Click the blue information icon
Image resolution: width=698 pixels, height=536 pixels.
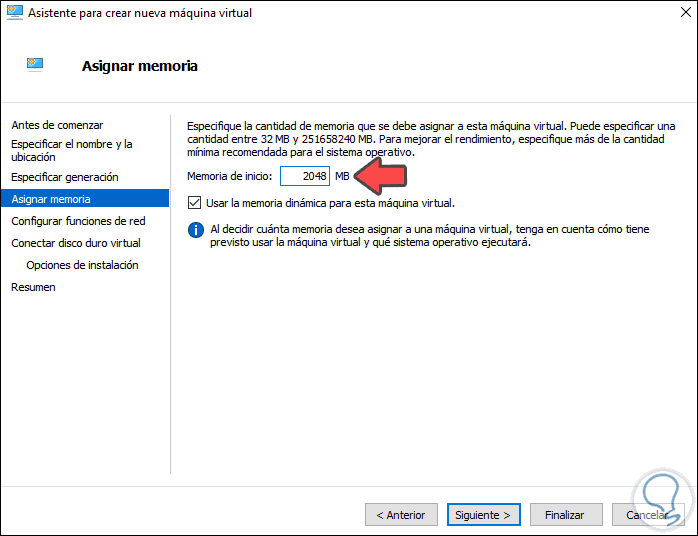point(196,230)
